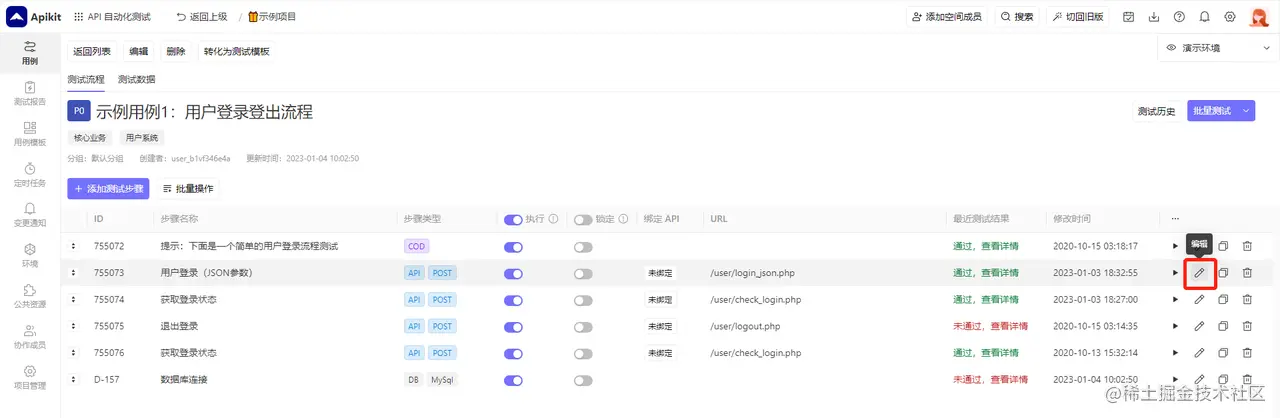Viewport: 1280px width, 418px height.
Task: Click the 删除 button above the tabs
Action: 176,51
